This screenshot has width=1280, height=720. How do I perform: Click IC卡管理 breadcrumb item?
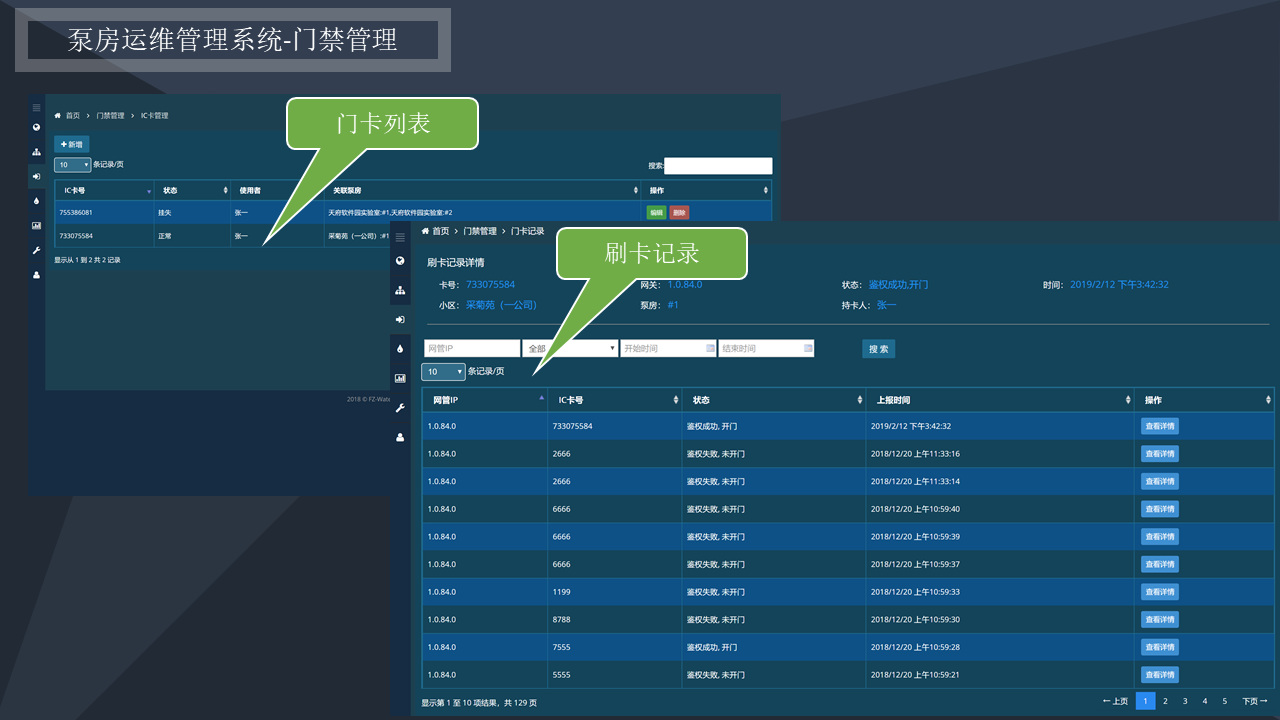click(154, 116)
